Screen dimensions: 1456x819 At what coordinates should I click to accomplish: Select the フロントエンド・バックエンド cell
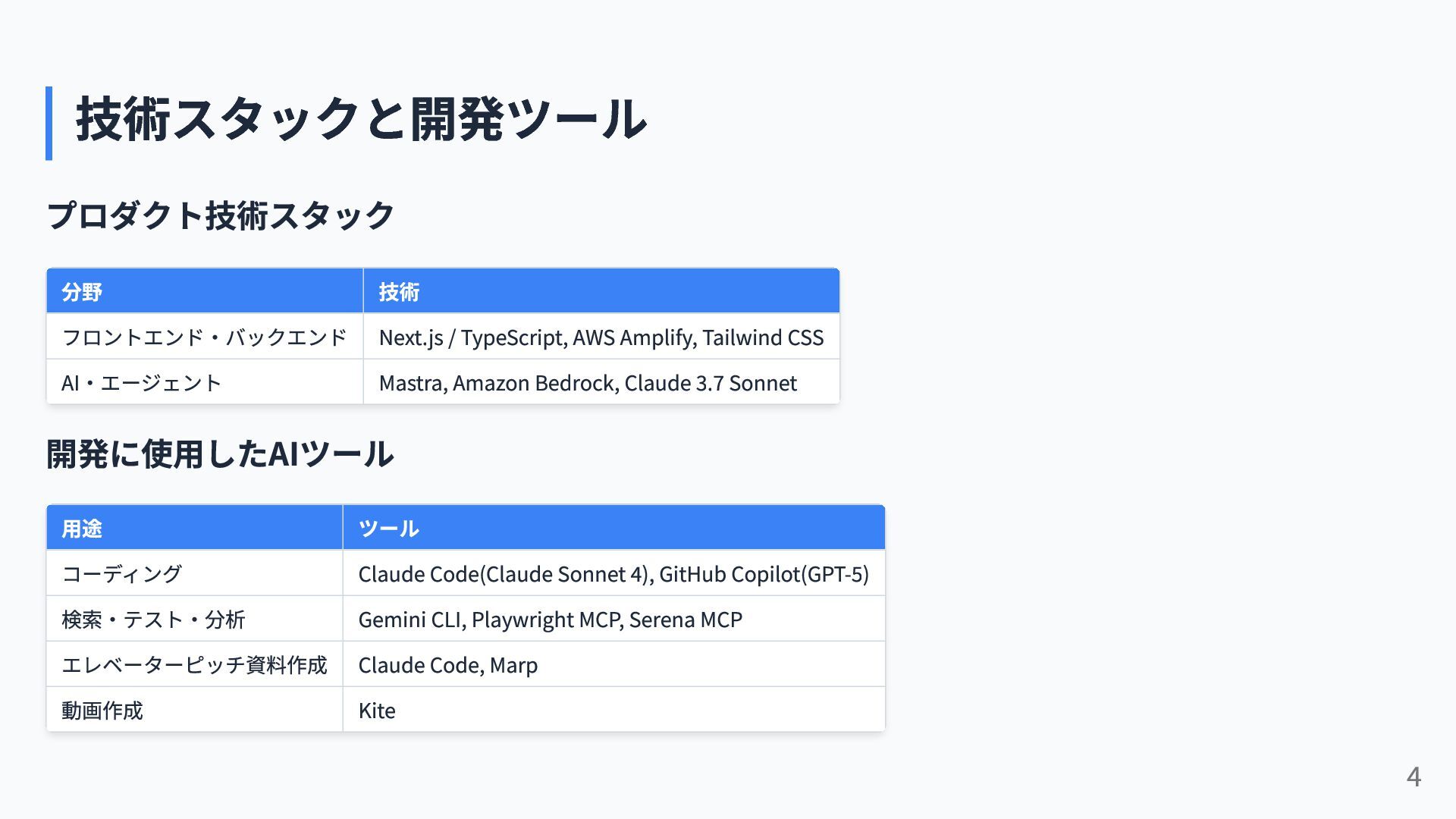pyautogui.click(x=205, y=337)
